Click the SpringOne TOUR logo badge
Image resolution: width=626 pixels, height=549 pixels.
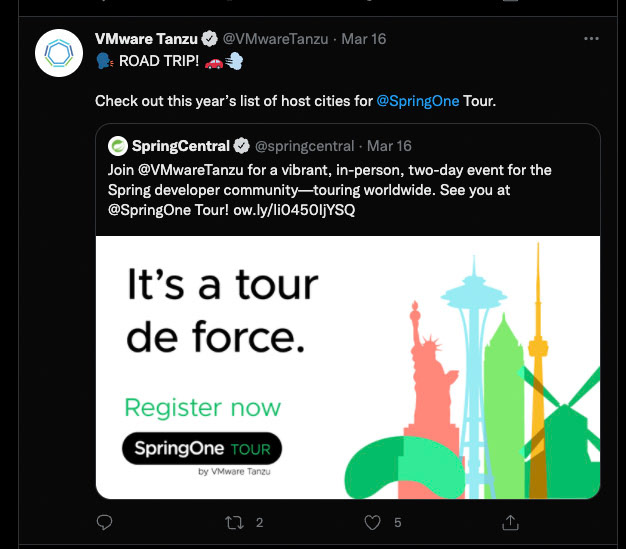coord(202,449)
